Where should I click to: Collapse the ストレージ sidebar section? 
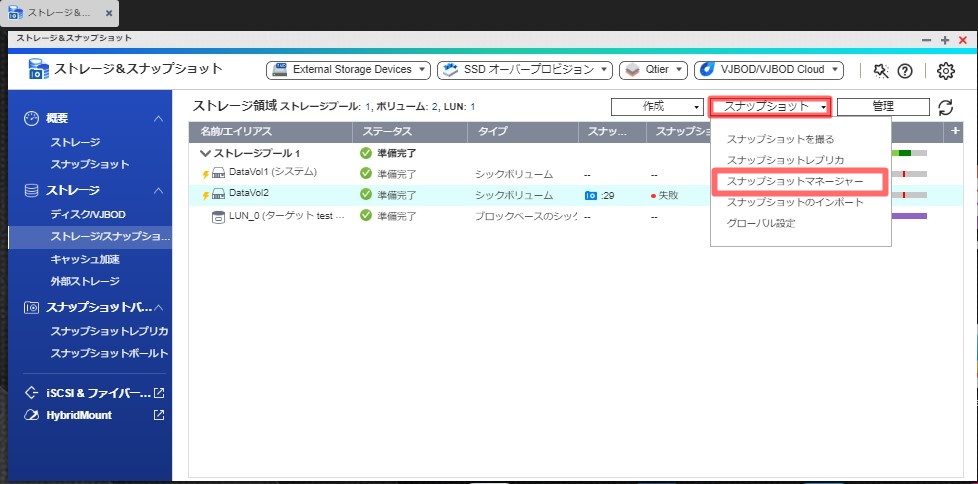(x=159, y=190)
